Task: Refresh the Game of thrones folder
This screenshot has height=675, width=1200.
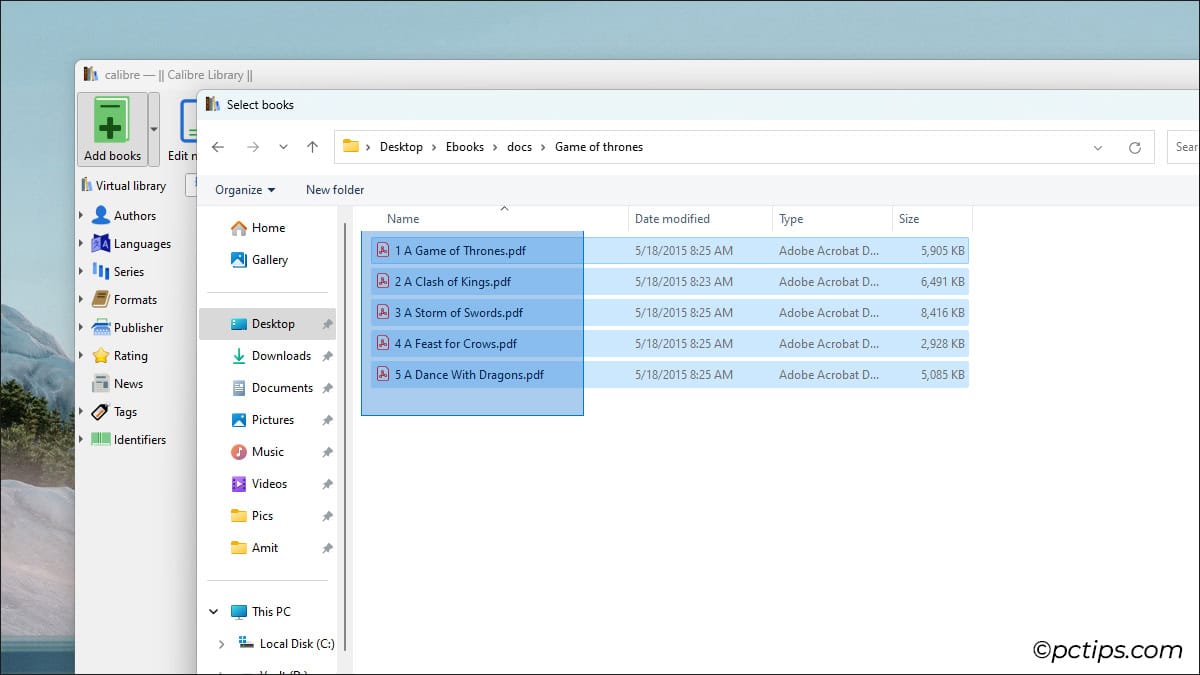Action: [x=1134, y=148]
